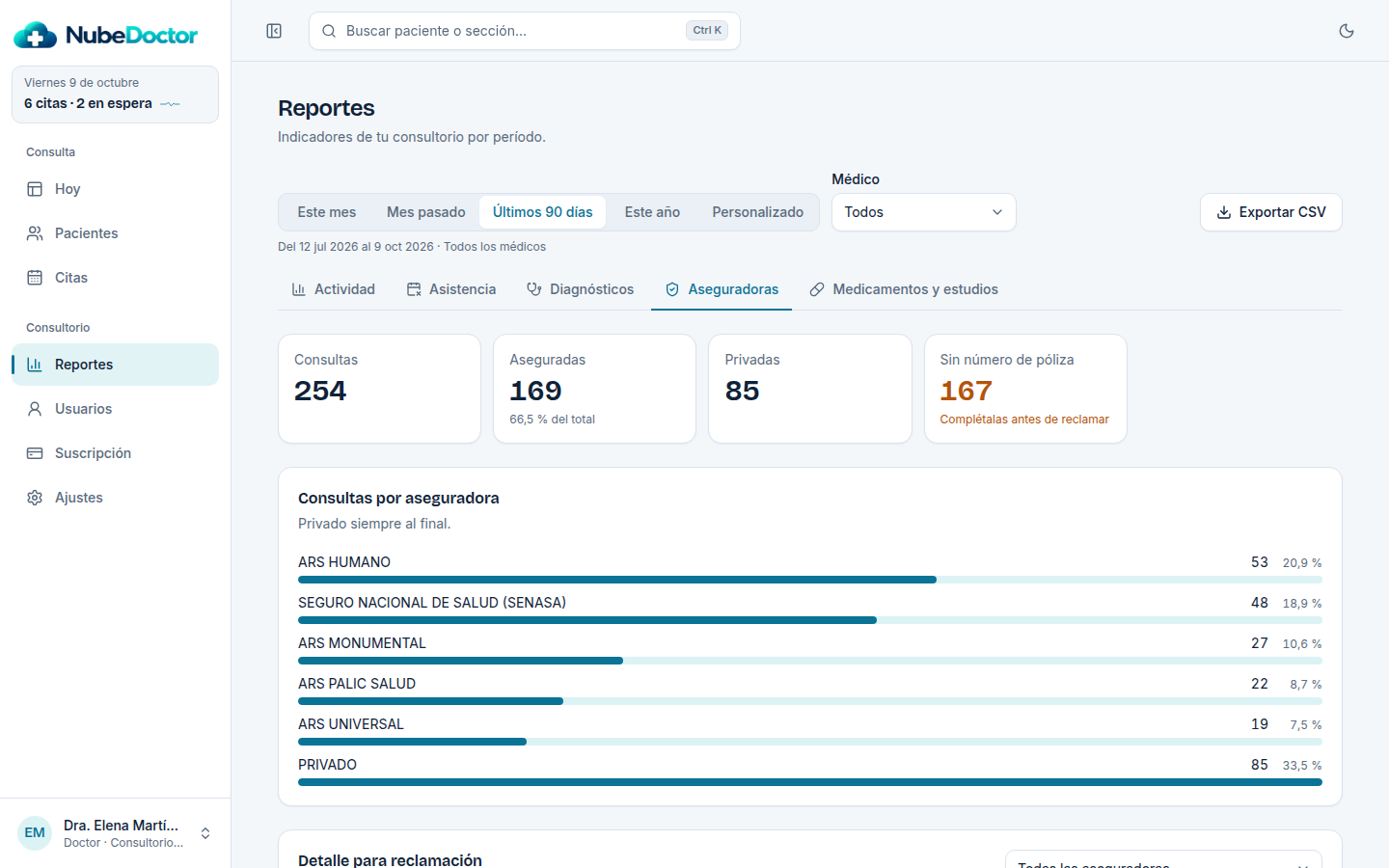Image resolution: width=1389 pixels, height=868 pixels.
Task: Click the PRIVADO progress bar
Action: click(x=810, y=782)
